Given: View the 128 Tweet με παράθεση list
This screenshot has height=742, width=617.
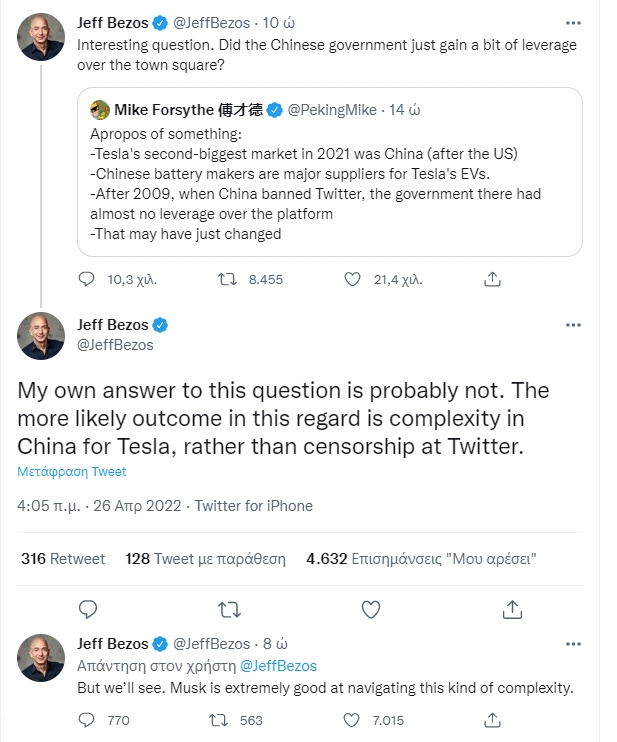Looking at the screenshot, I should pyautogui.click(x=205, y=558).
